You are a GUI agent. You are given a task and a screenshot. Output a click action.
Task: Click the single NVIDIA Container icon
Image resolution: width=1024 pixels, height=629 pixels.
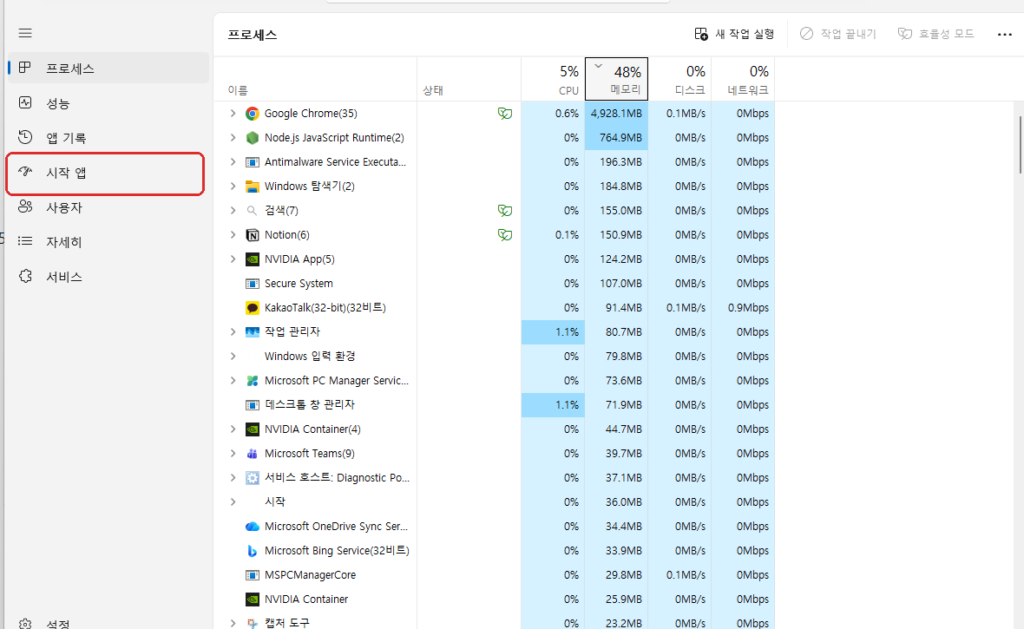[252, 599]
